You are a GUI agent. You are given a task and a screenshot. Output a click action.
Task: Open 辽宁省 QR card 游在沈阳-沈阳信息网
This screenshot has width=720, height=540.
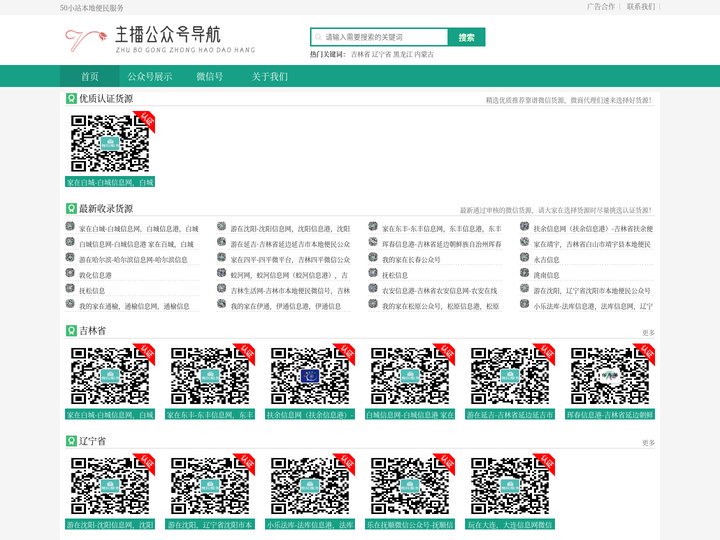point(110,491)
